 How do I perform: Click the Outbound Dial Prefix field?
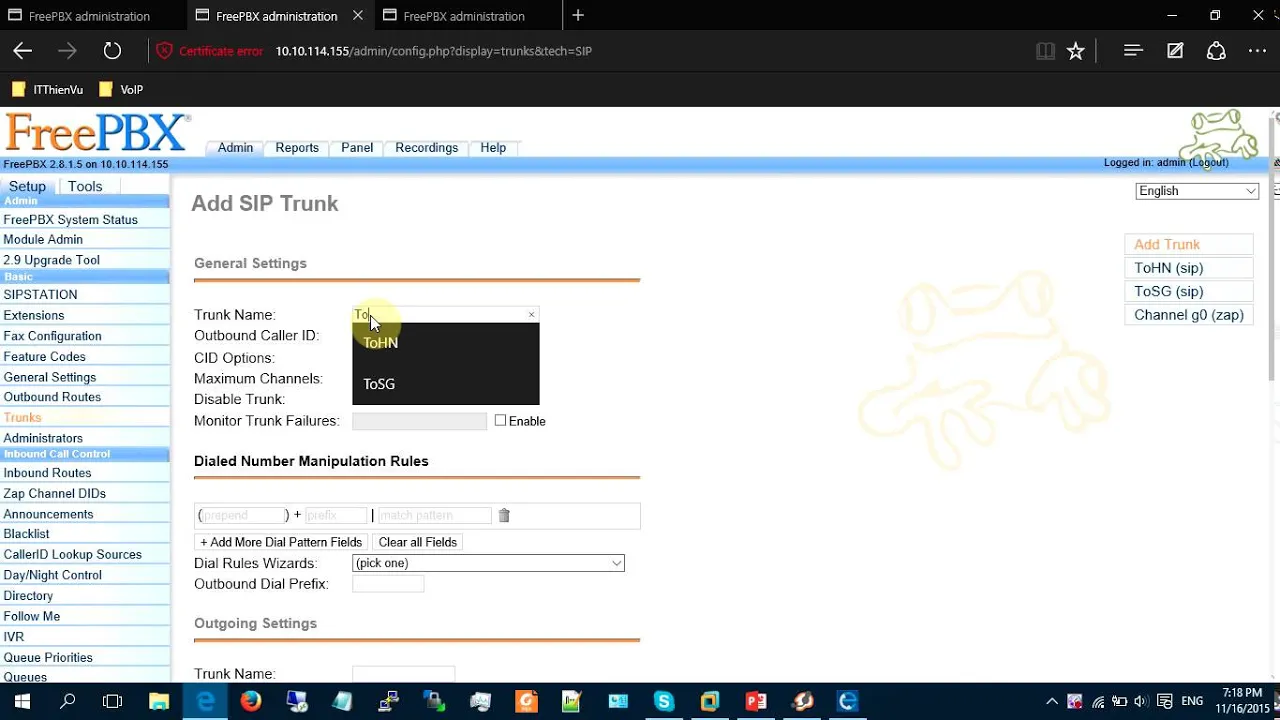pyautogui.click(x=388, y=584)
